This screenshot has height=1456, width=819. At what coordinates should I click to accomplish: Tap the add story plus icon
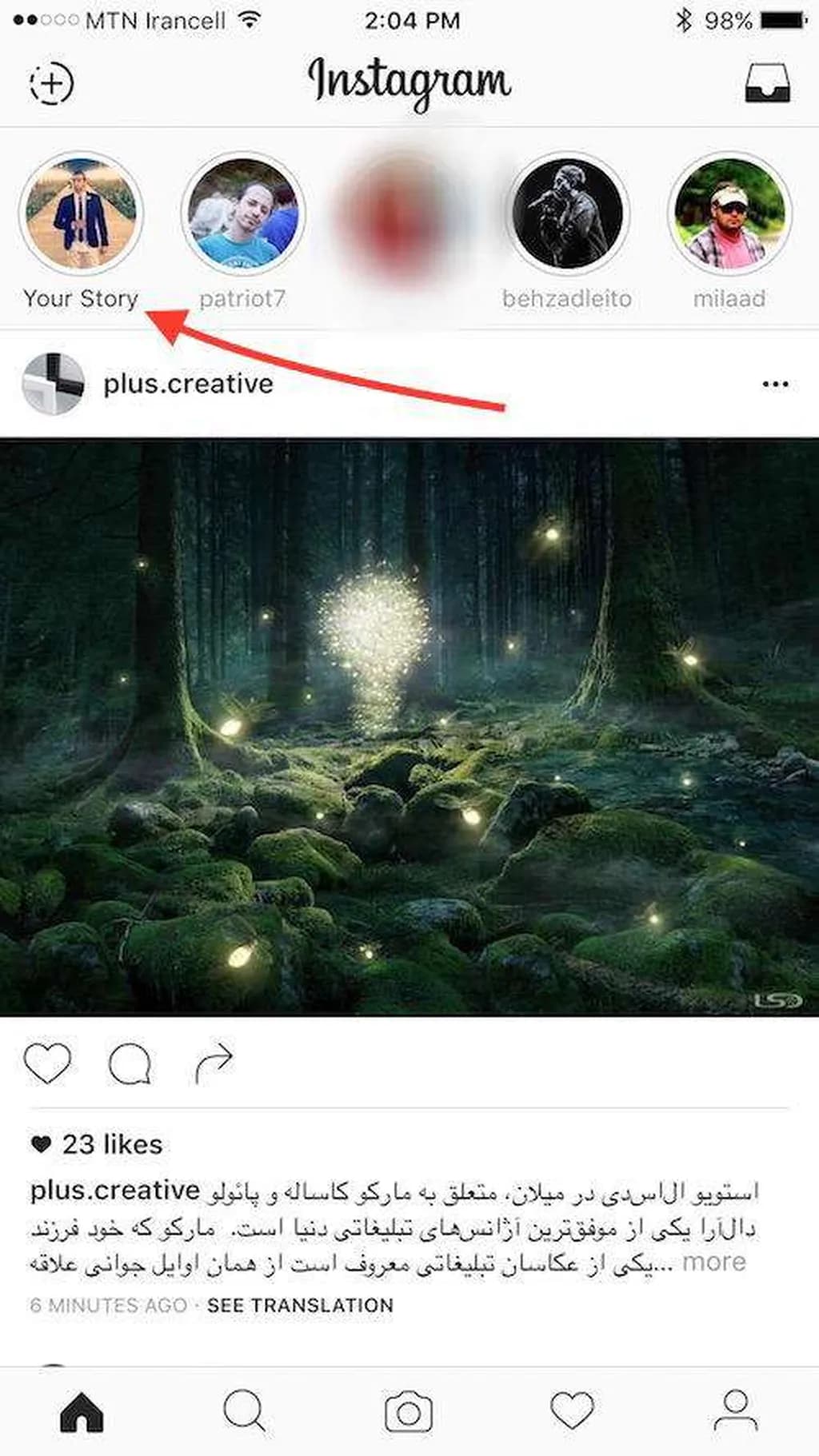[51, 83]
